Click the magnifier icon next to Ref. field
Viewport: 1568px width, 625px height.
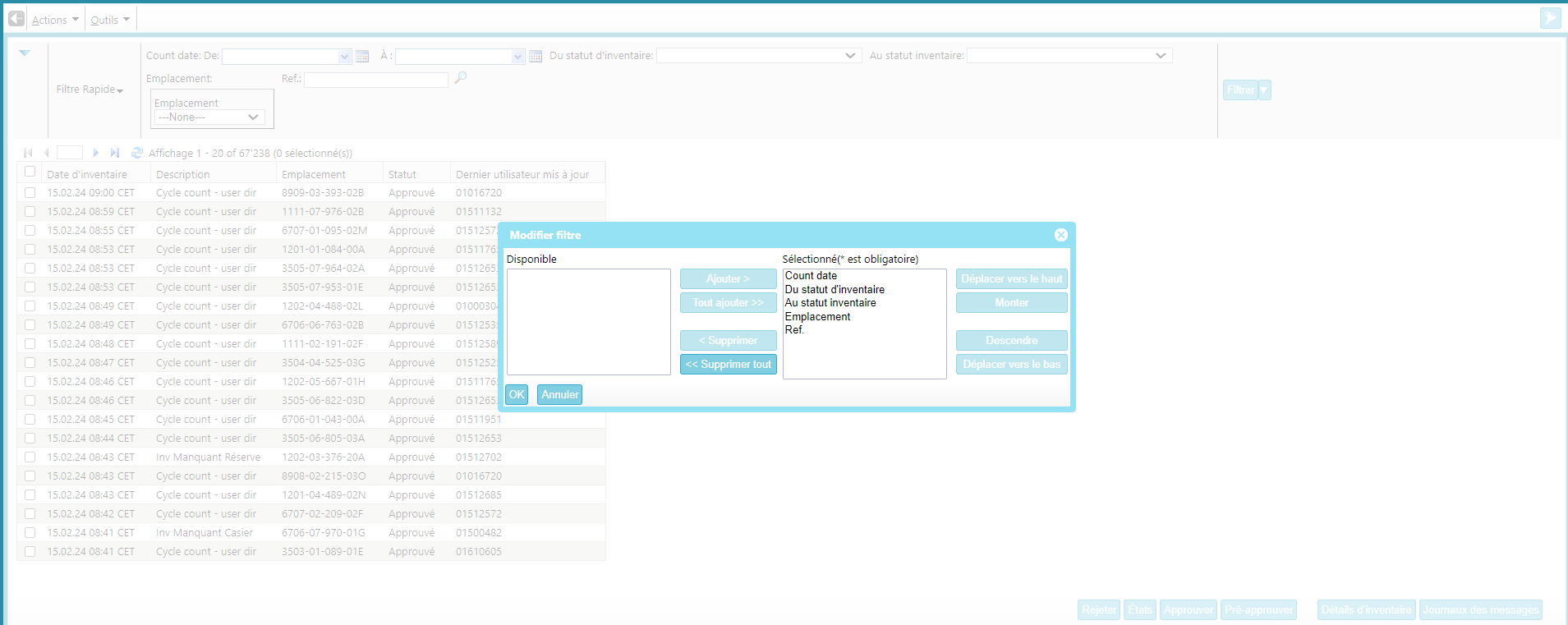pyautogui.click(x=461, y=78)
